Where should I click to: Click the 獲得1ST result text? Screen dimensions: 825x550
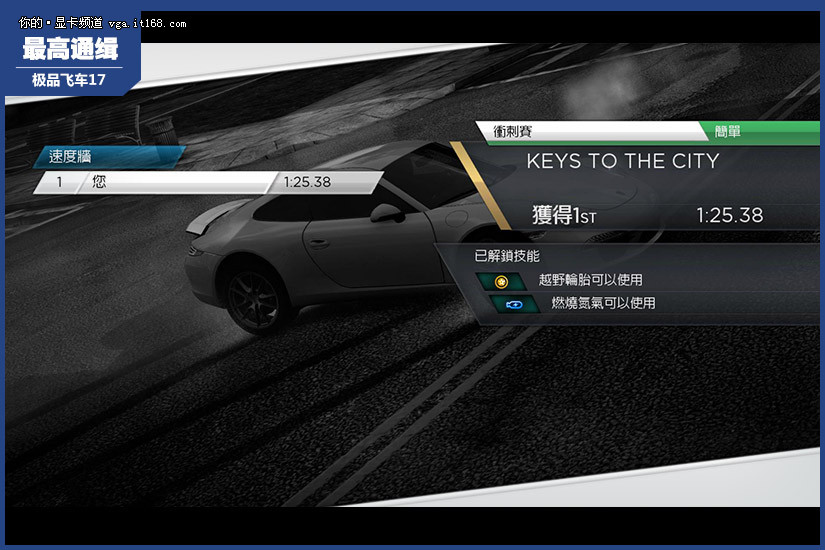pyautogui.click(x=564, y=215)
